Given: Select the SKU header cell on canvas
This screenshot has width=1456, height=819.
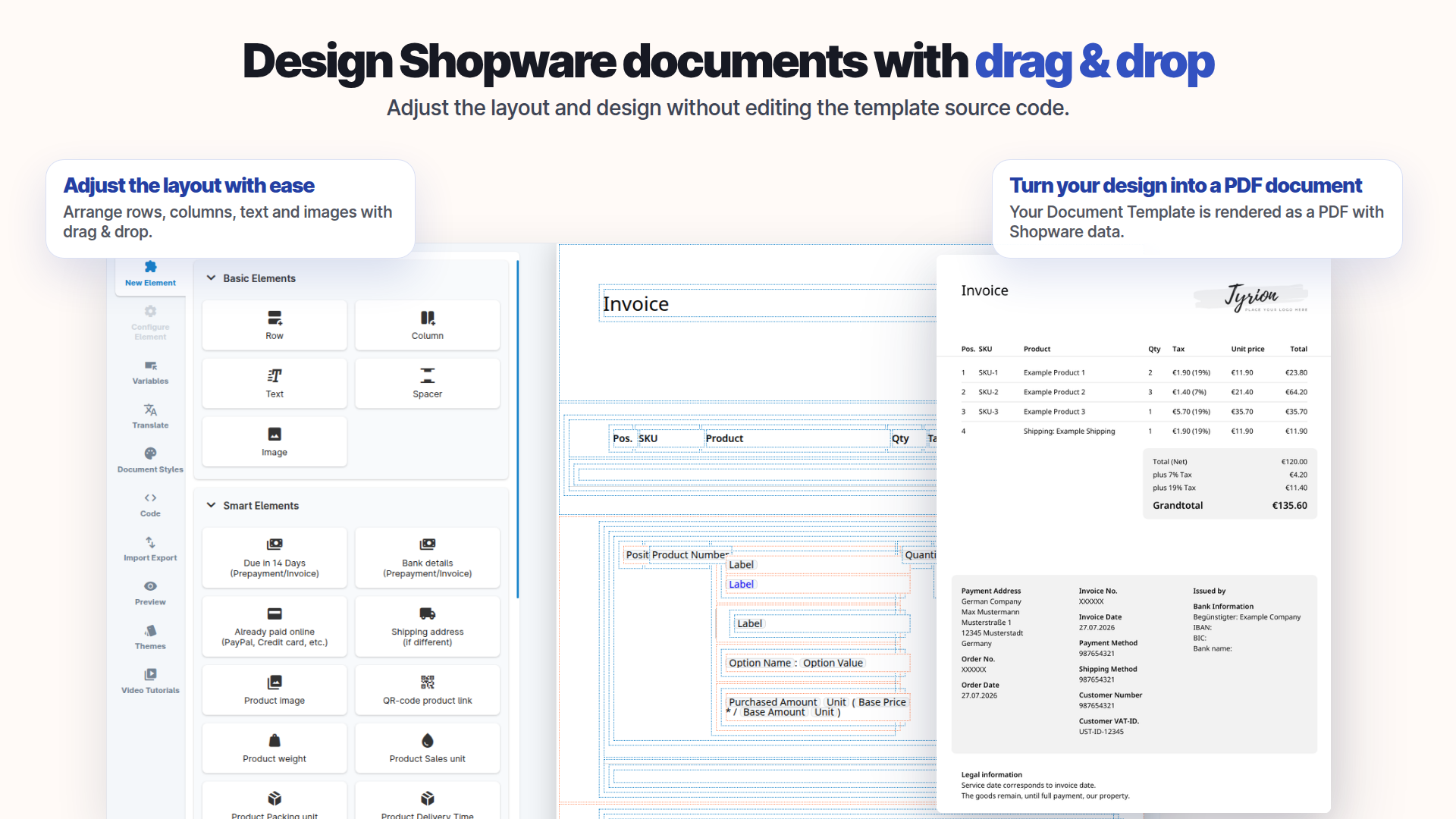Looking at the screenshot, I should coord(648,438).
